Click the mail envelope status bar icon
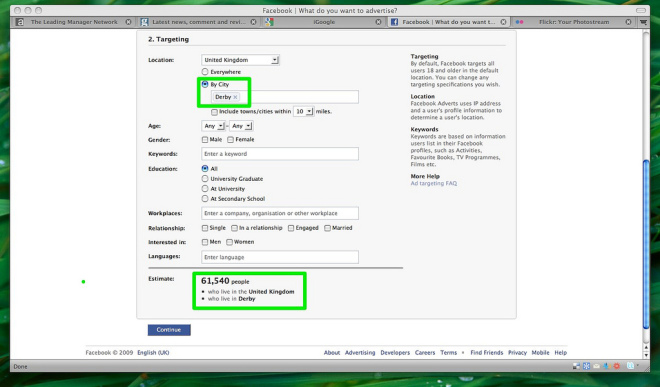The width and height of the screenshot is (660, 387). [596, 366]
